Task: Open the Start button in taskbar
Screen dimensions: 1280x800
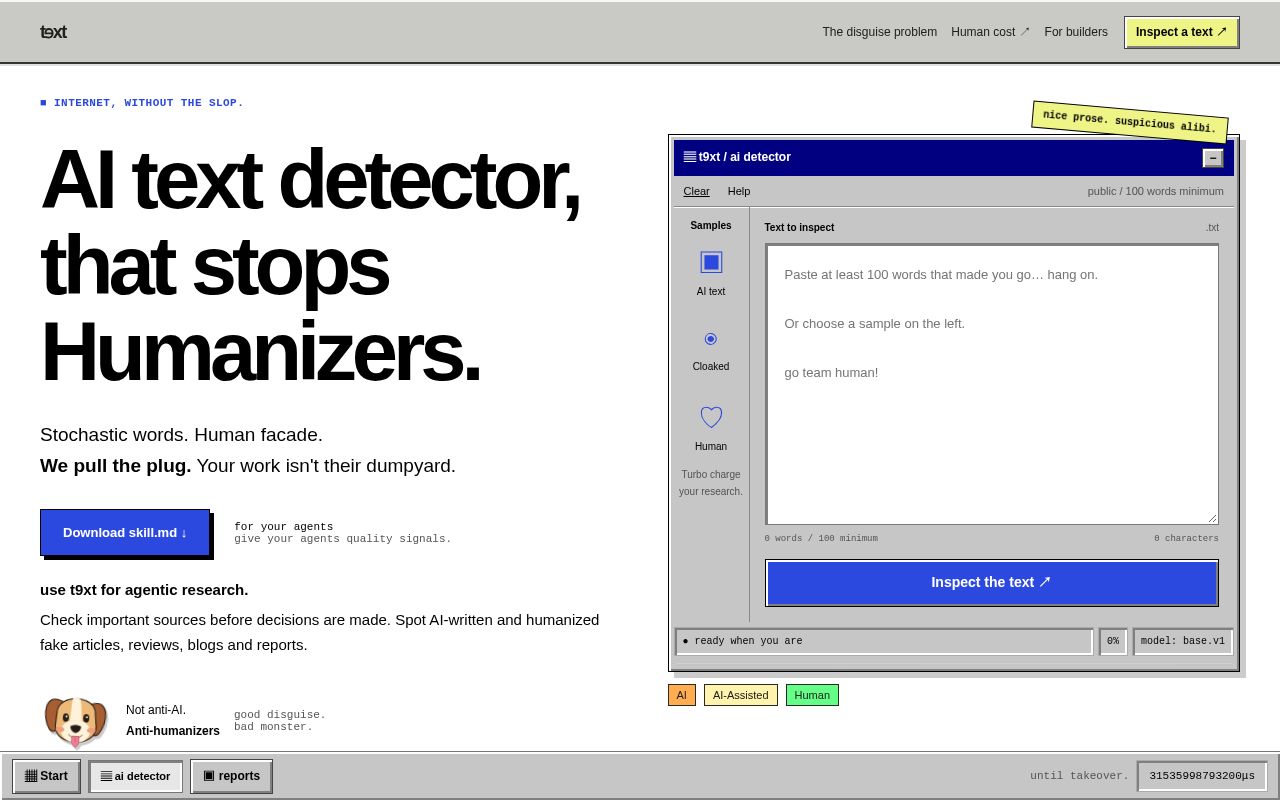Action: click(46, 776)
